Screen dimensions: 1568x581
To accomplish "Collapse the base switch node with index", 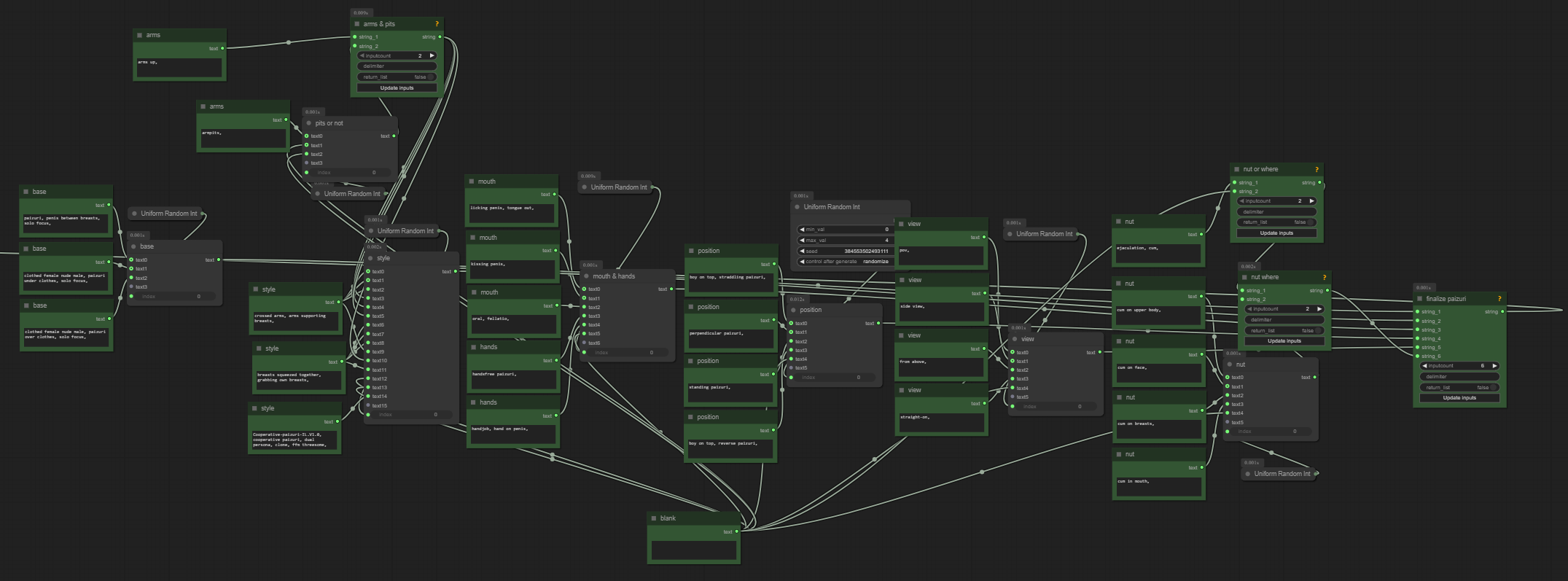I will pos(134,246).
